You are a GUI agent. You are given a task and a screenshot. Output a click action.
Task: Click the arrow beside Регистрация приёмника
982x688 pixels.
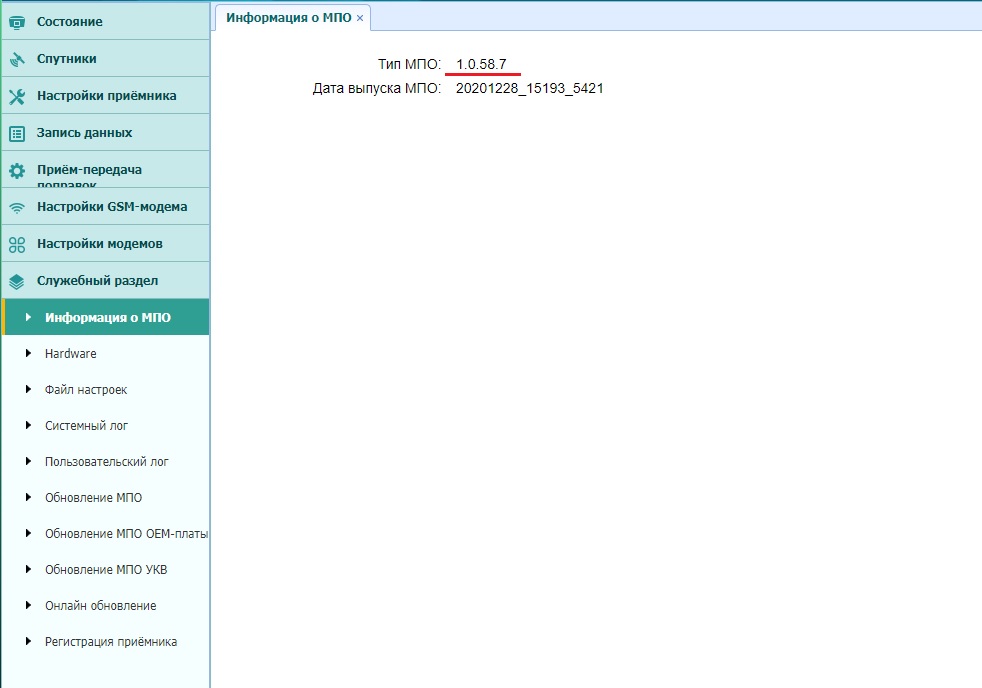[28, 641]
